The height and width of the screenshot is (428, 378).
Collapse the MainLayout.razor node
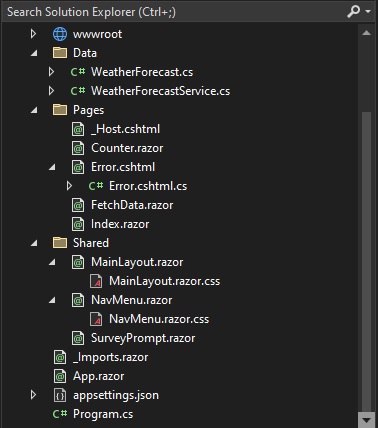52,262
